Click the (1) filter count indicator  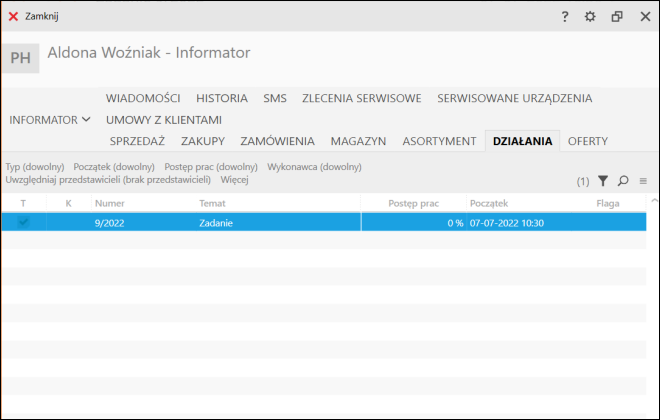click(x=583, y=181)
